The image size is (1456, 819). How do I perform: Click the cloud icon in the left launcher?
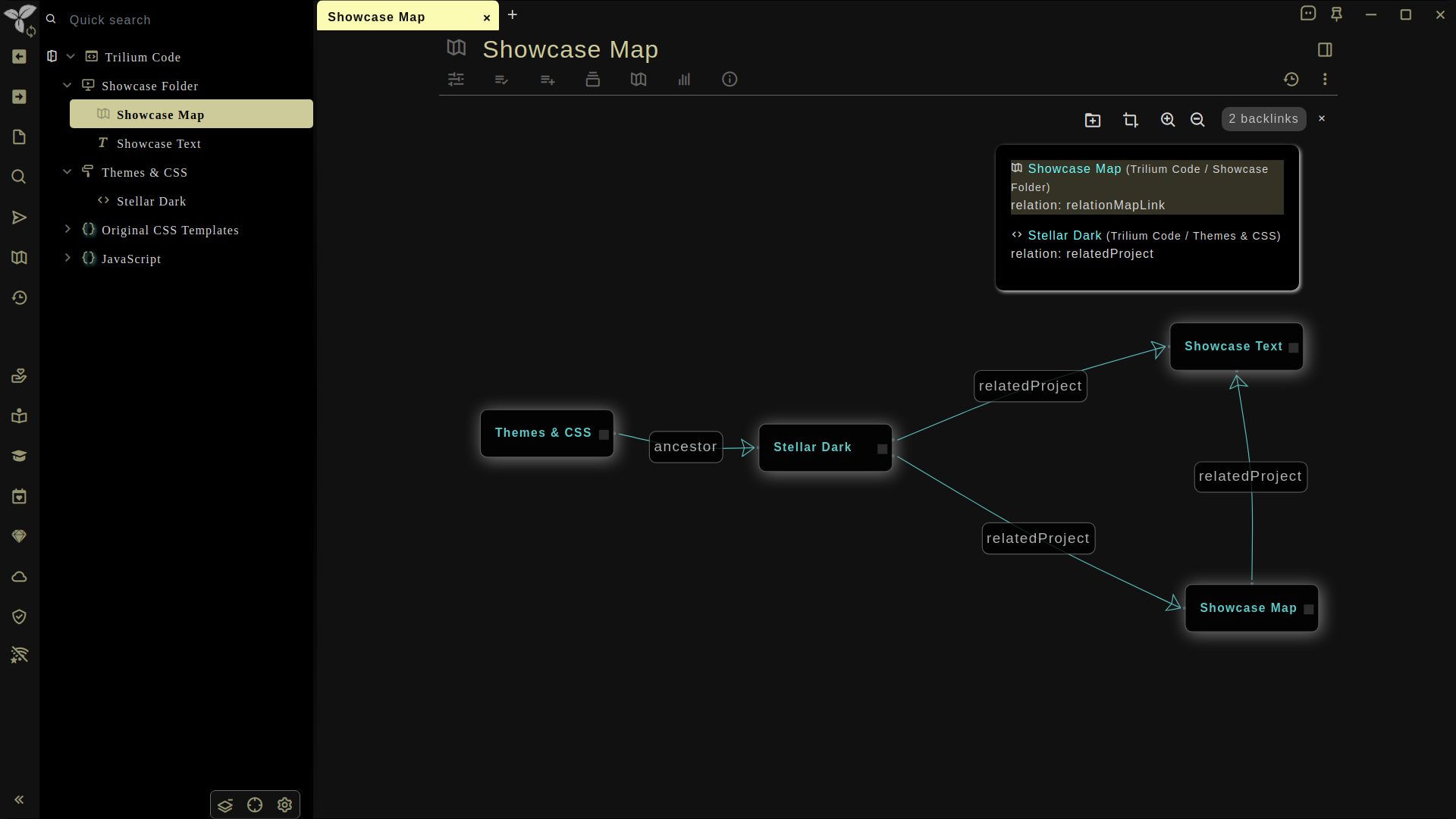coord(20,577)
